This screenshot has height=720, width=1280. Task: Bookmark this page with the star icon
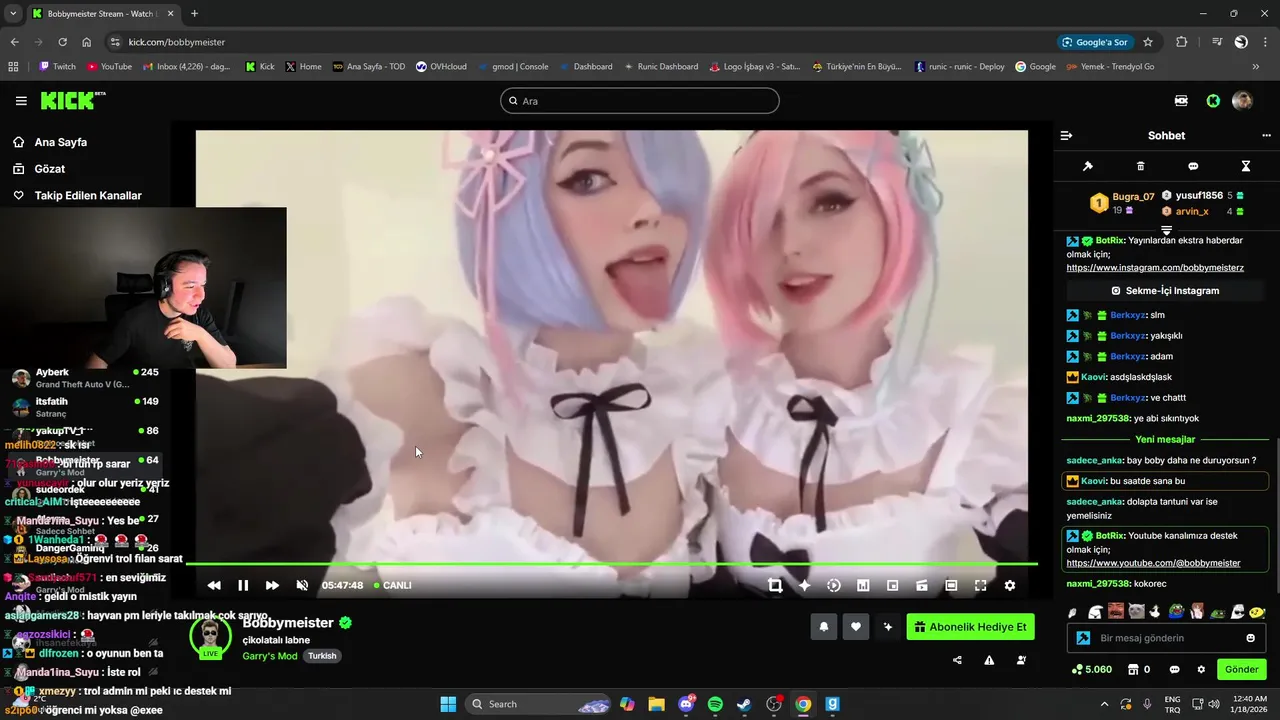(1148, 42)
